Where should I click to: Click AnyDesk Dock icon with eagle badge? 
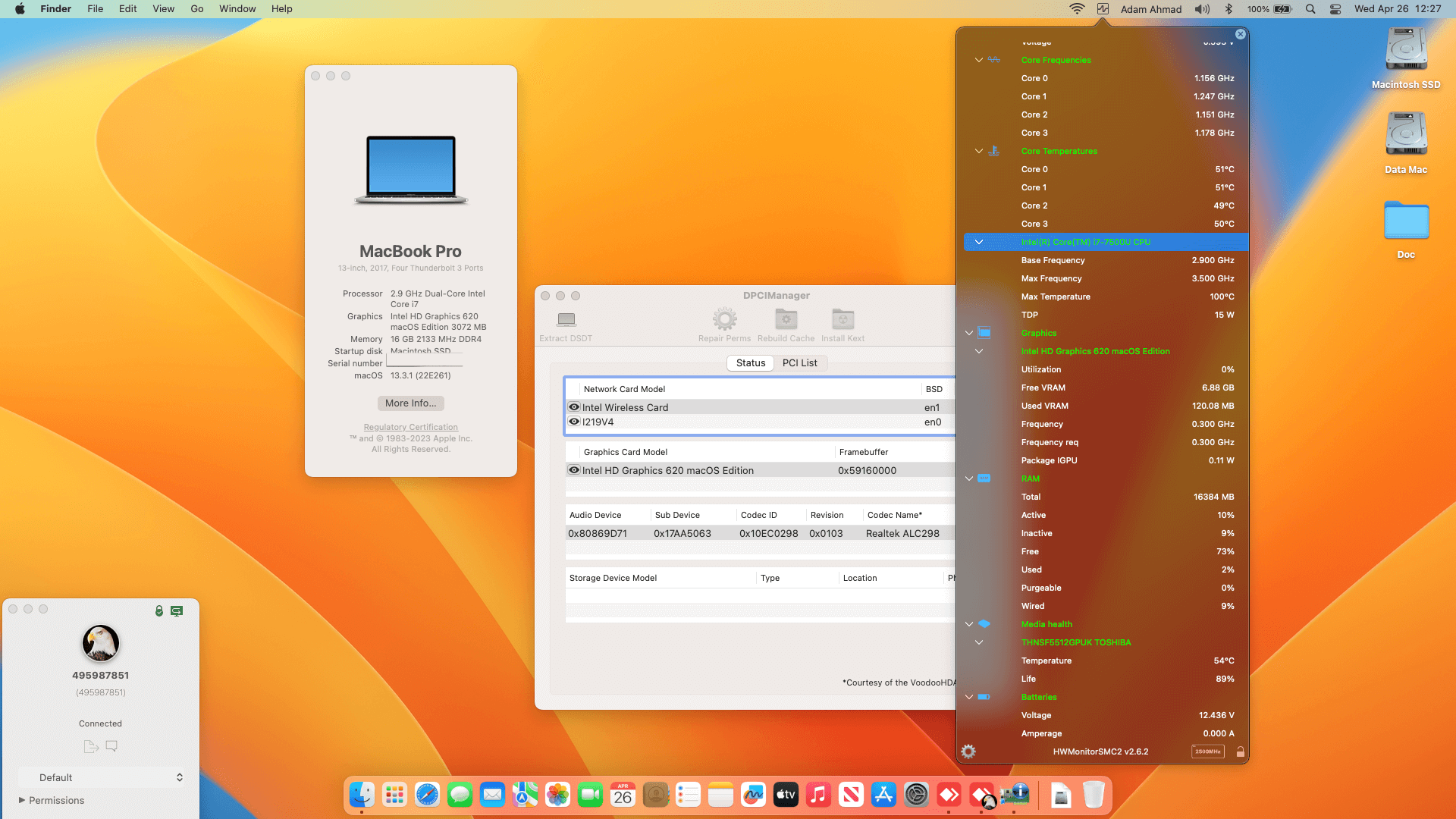982,795
